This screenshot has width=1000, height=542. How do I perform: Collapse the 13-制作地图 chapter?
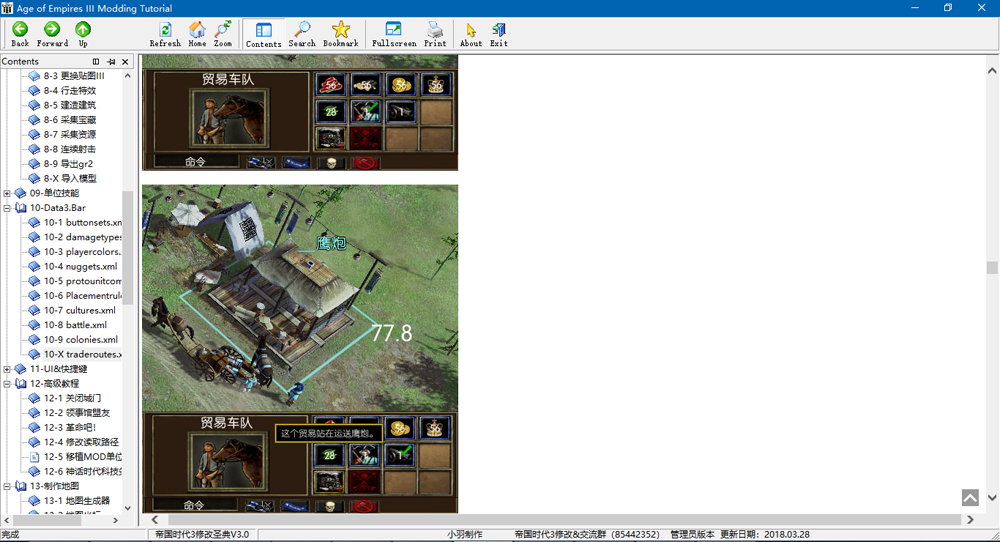[x=7, y=486]
